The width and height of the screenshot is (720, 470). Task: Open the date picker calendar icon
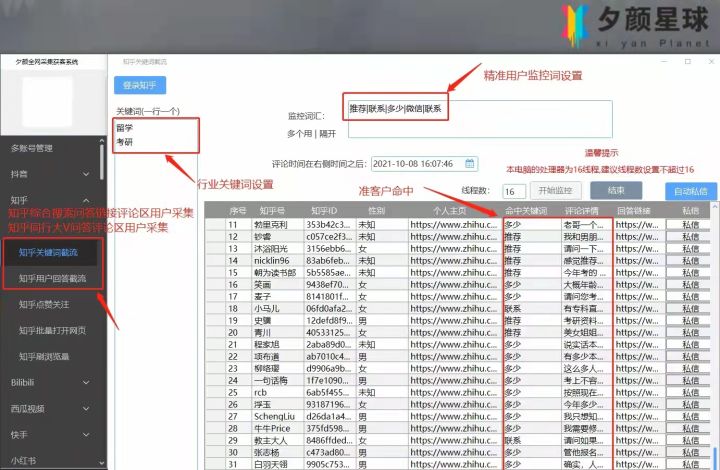470,163
